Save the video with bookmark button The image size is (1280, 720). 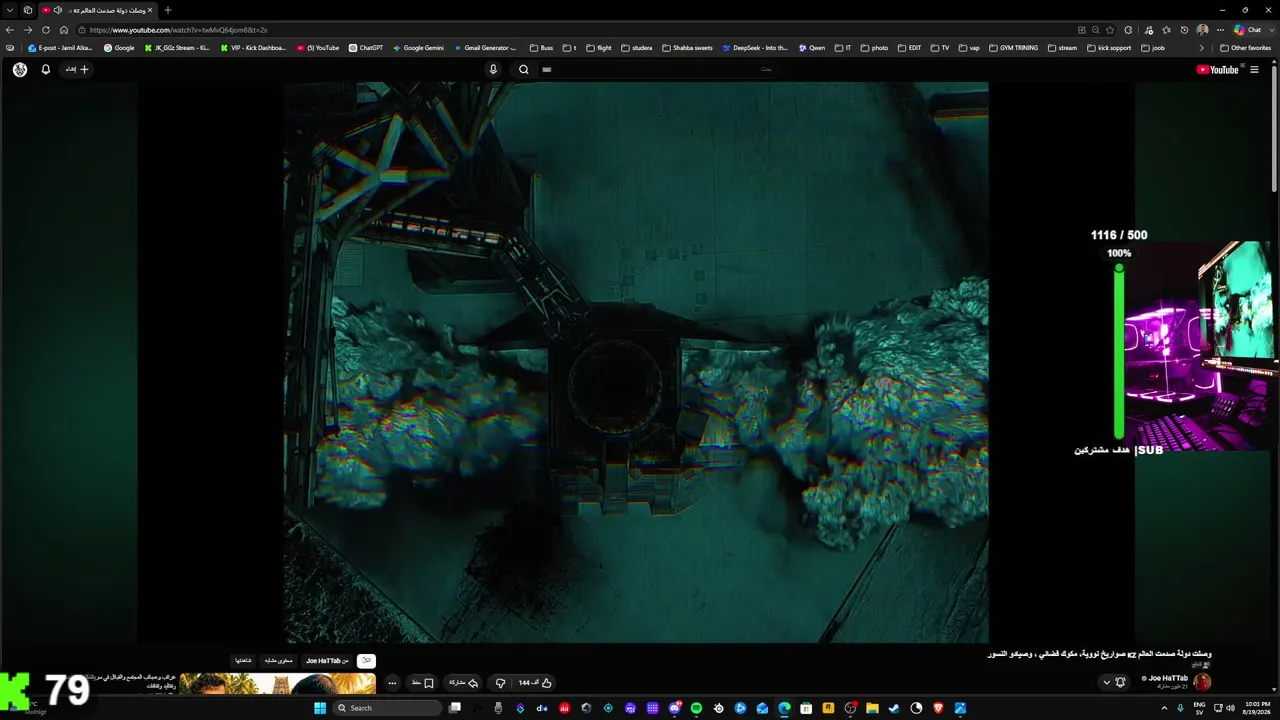tap(423, 683)
